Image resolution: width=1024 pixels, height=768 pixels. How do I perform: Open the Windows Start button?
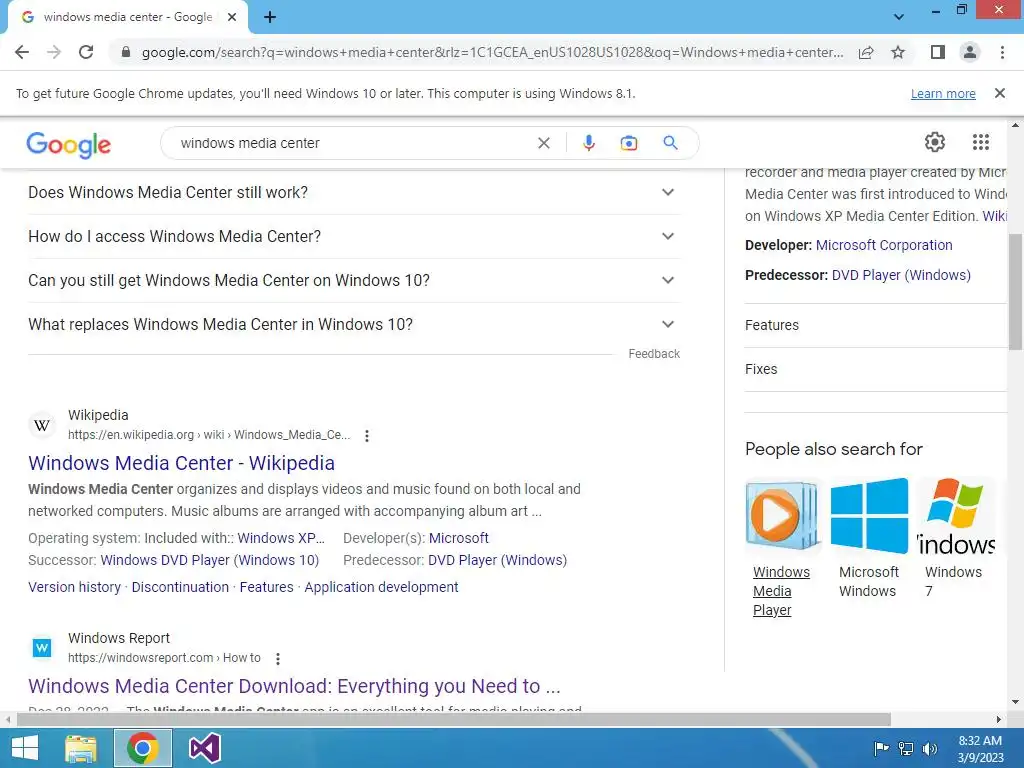[25, 748]
